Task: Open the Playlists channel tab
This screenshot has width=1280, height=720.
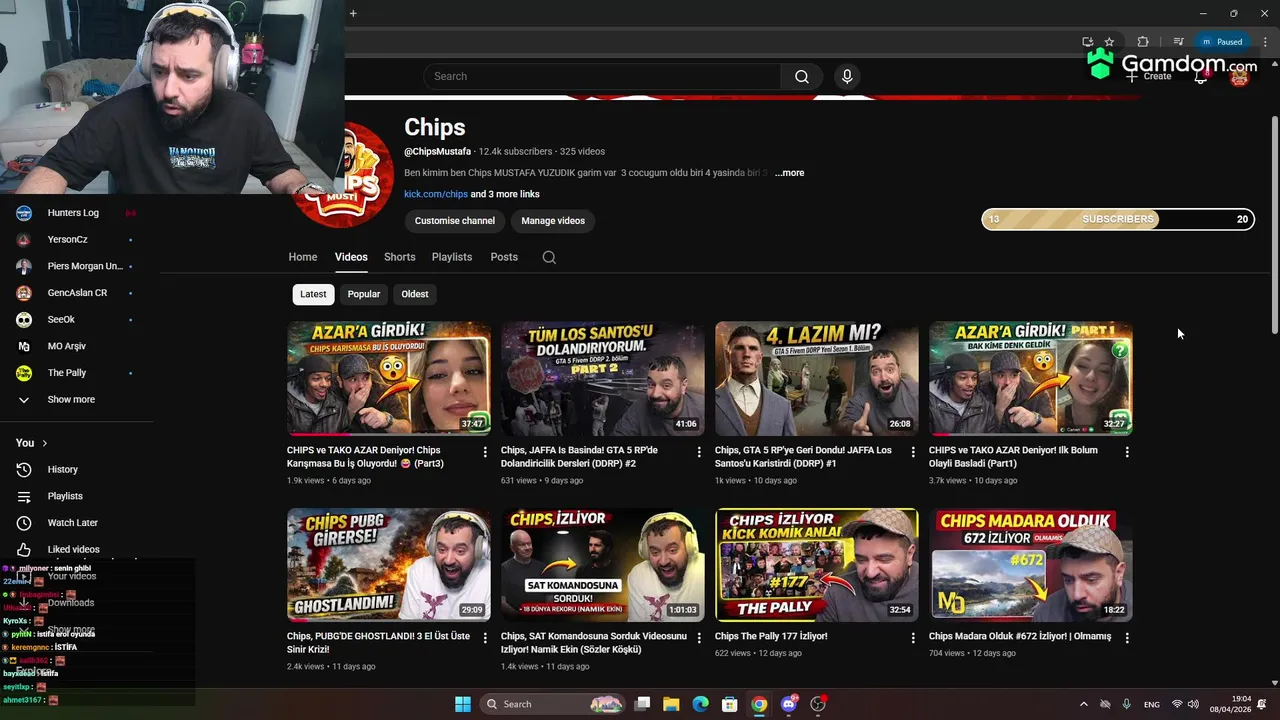Action: [x=452, y=257]
